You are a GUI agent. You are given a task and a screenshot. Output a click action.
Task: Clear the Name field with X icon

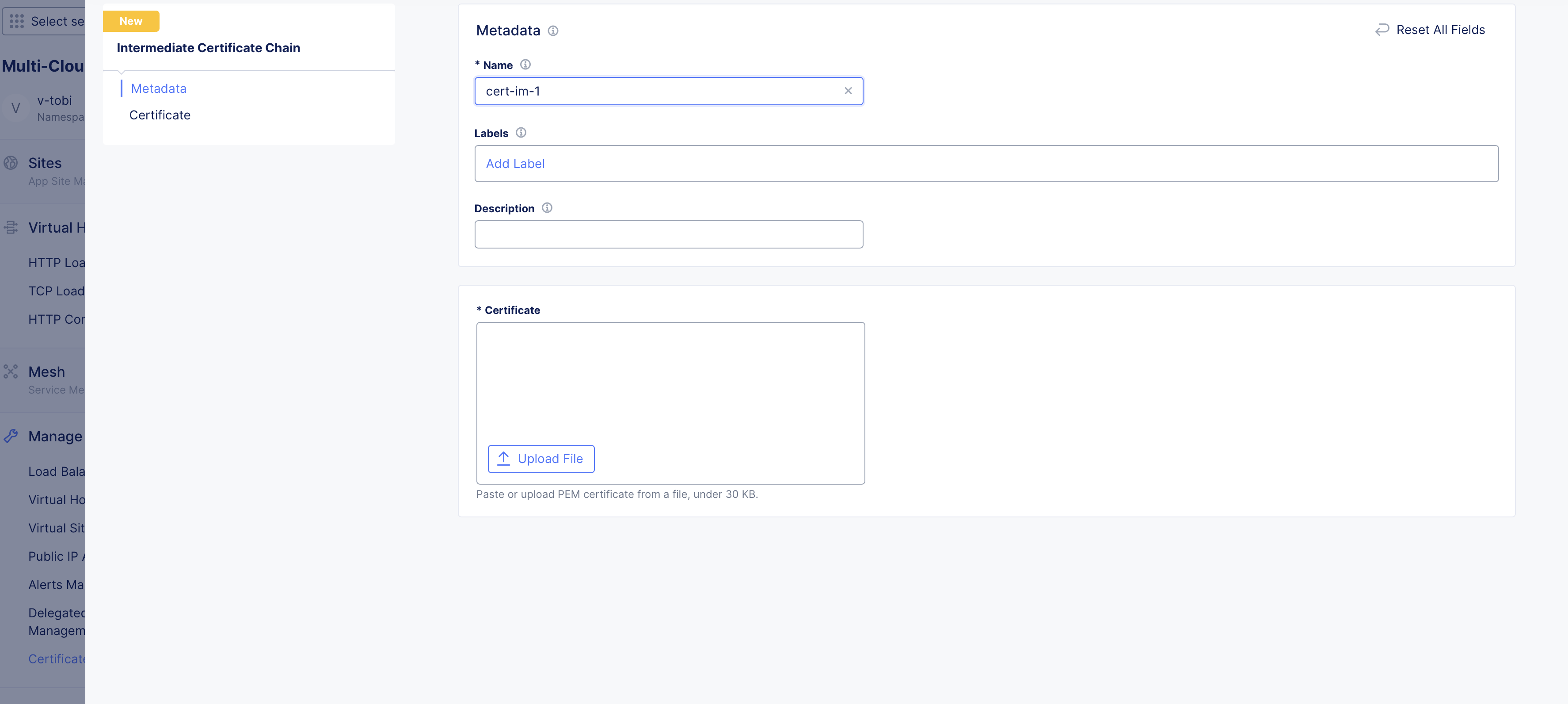tap(848, 92)
